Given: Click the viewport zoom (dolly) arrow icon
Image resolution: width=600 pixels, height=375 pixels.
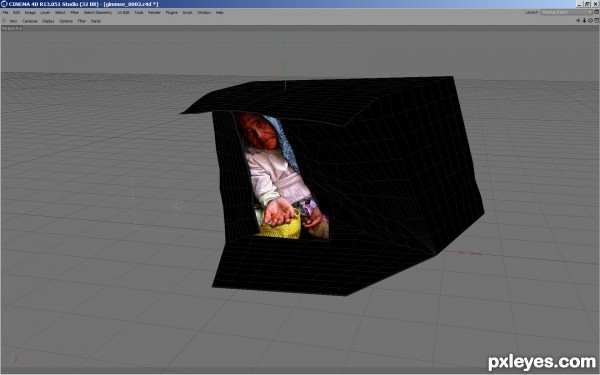Looking at the screenshot, I should [584, 21].
